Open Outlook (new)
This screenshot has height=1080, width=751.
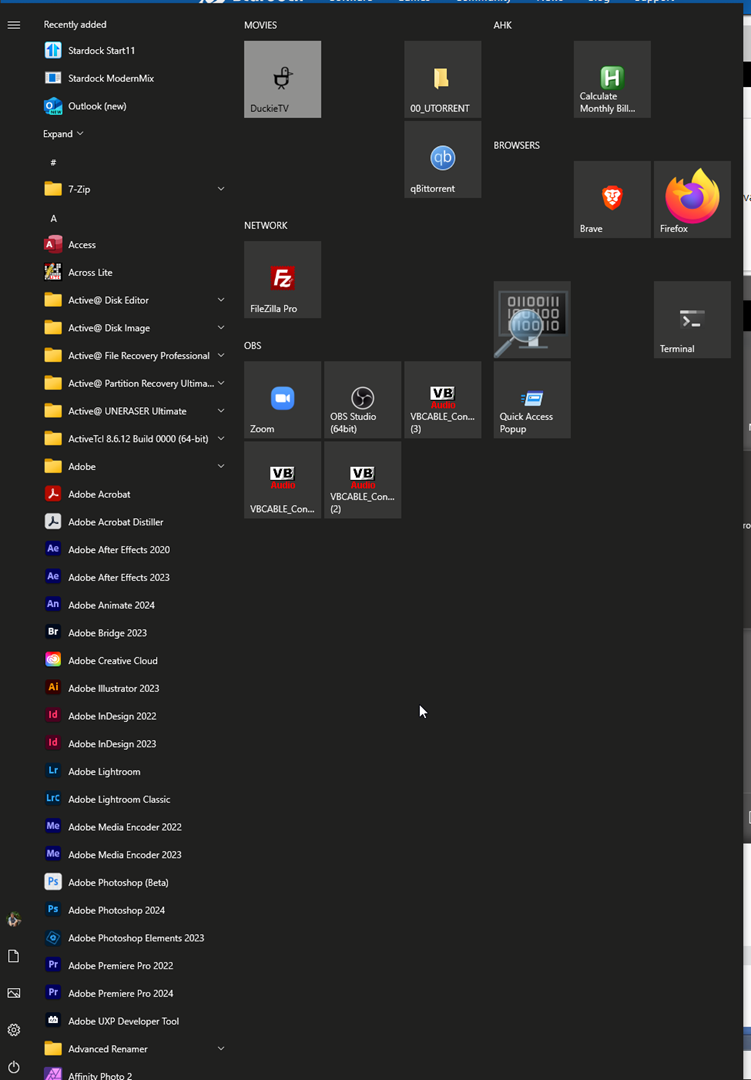pos(135,106)
